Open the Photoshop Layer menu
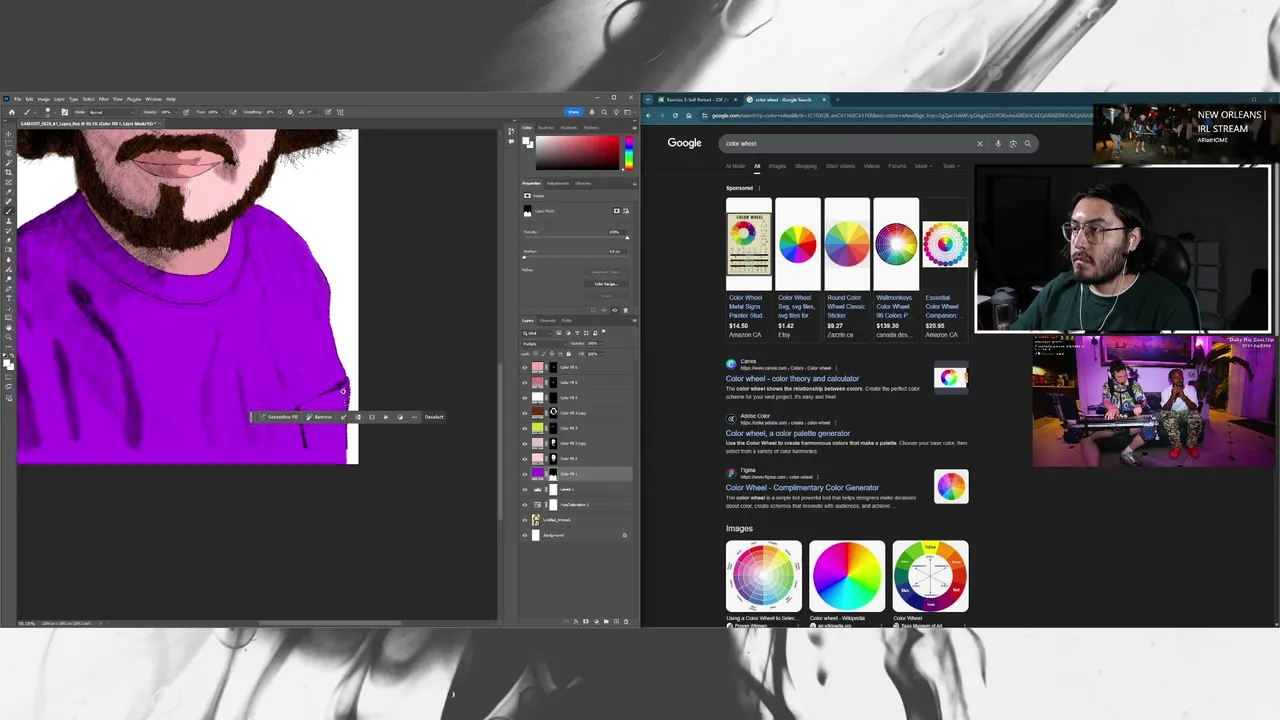The image size is (1280, 720). [59, 99]
